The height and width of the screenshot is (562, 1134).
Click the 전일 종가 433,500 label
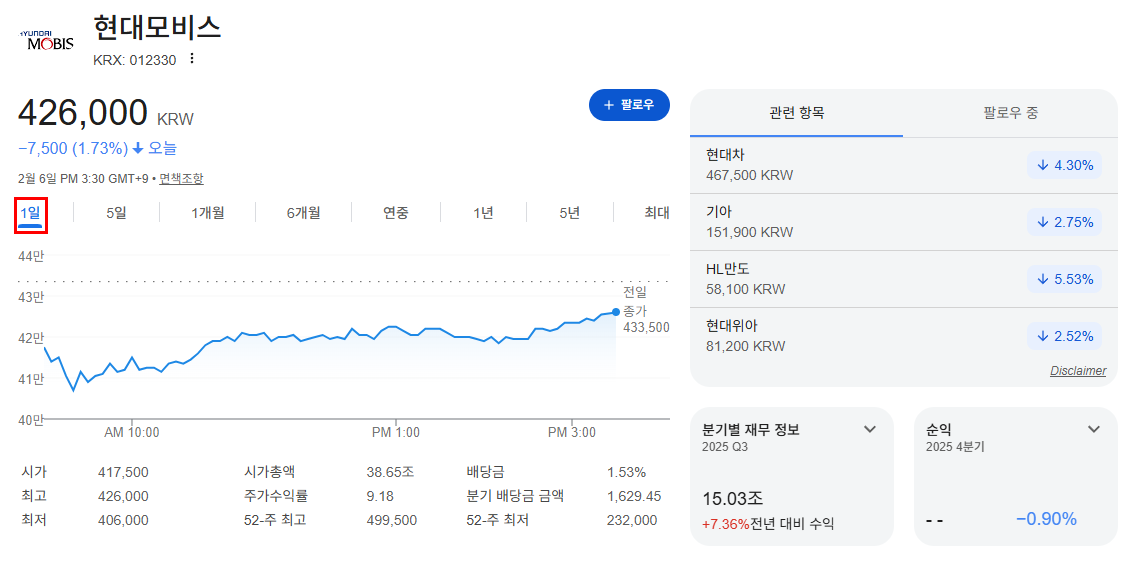[646, 310]
